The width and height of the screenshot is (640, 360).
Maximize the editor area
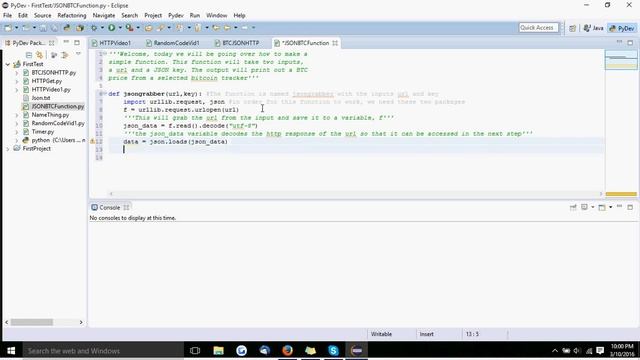pyautogui.click(x=630, y=42)
